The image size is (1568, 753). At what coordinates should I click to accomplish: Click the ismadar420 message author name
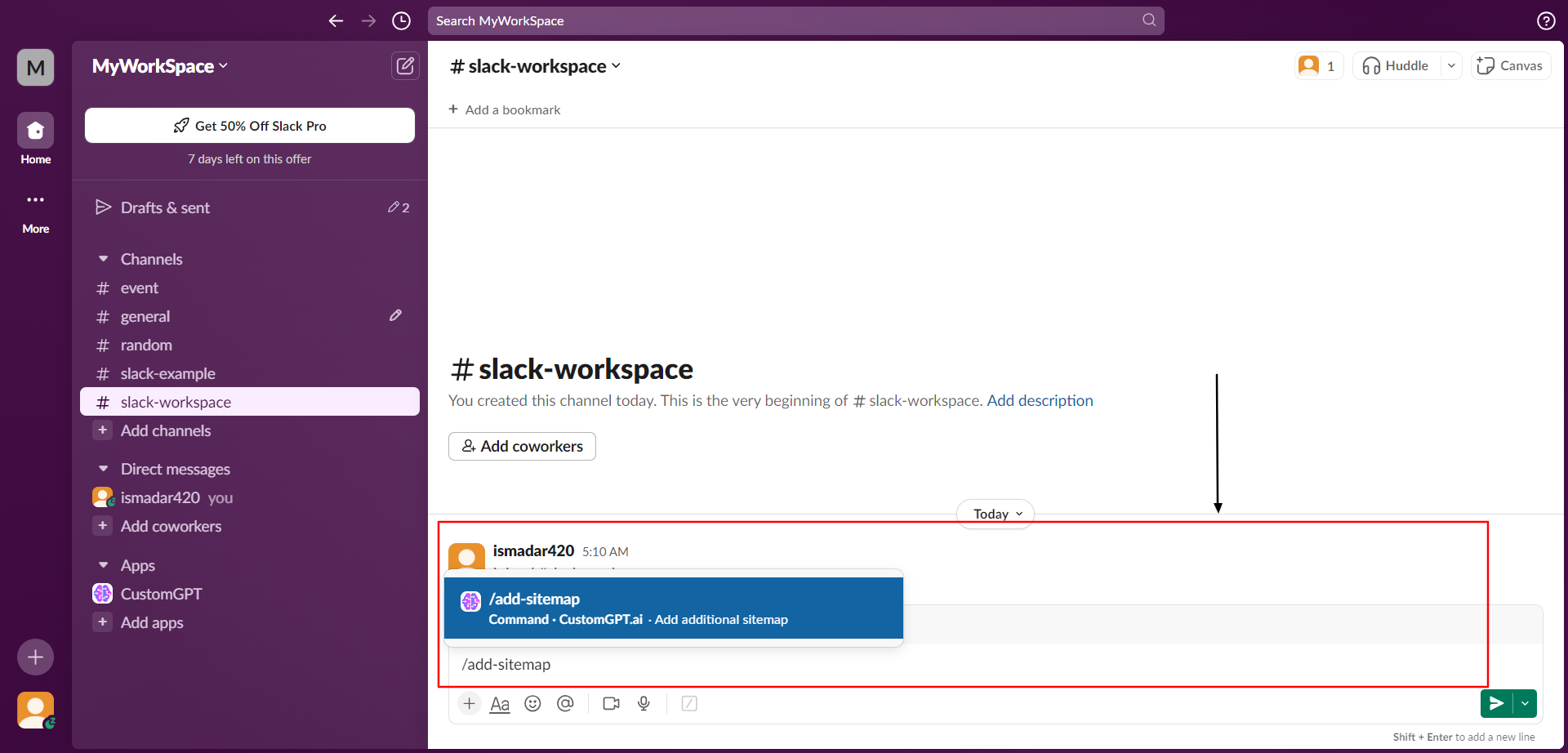click(x=533, y=550)
